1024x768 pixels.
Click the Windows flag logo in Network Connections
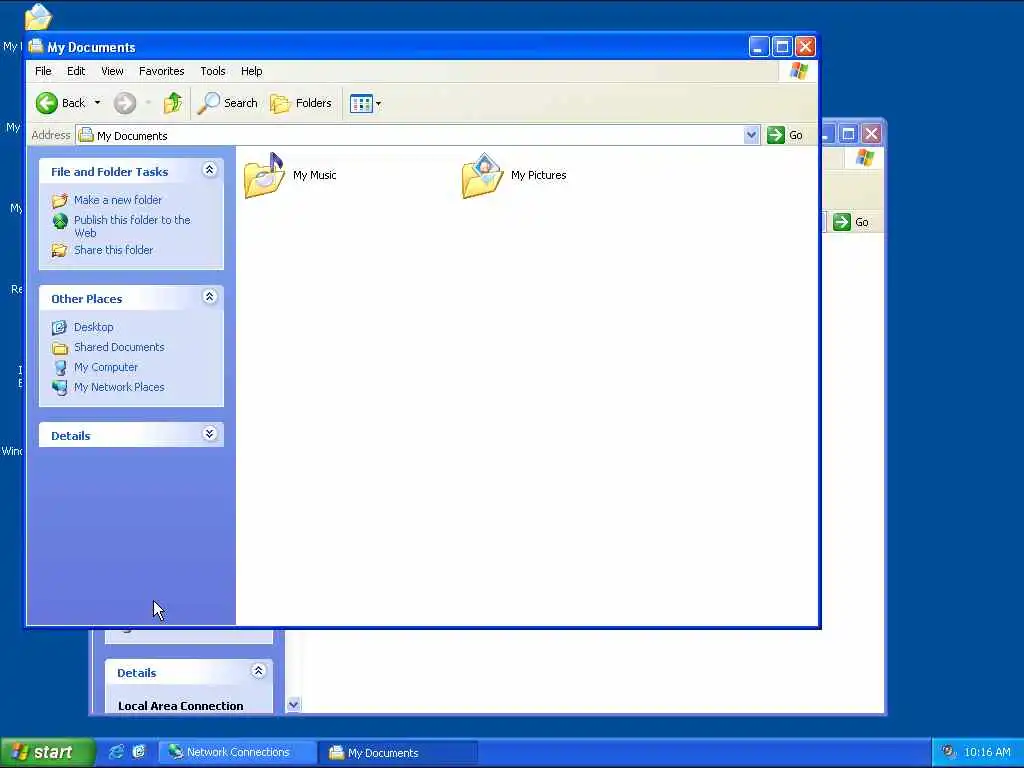tap(865, 158)
